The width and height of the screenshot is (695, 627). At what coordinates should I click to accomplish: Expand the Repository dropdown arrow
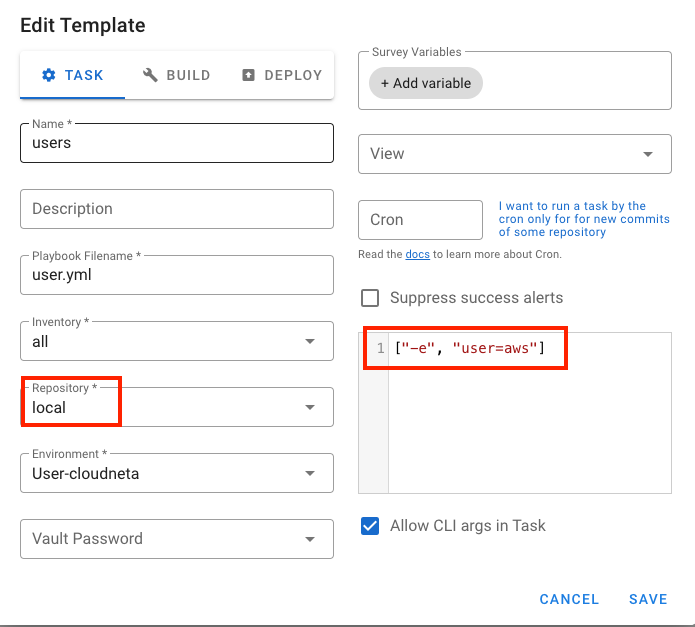click(x=310, y=407)
